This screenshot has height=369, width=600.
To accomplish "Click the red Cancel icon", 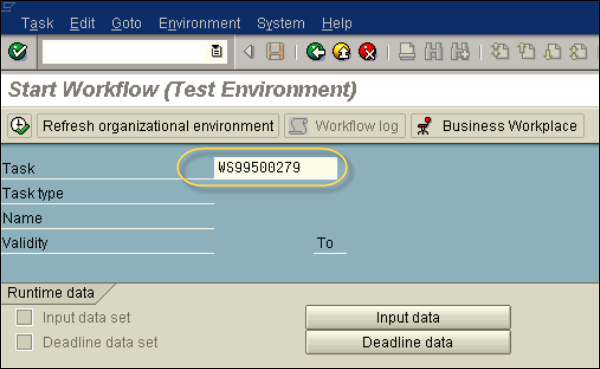I will pos(368,52).
